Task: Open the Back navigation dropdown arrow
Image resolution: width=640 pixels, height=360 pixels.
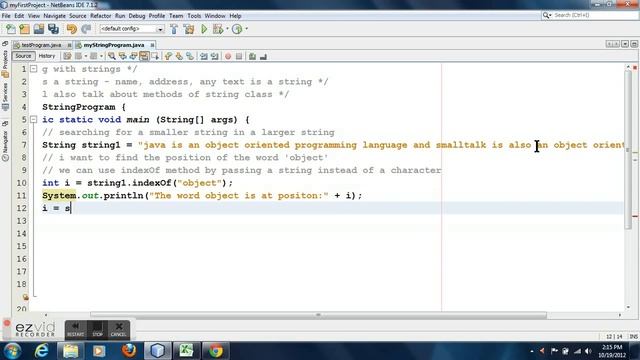Action: pyautogui.click(x=86, y=56)
